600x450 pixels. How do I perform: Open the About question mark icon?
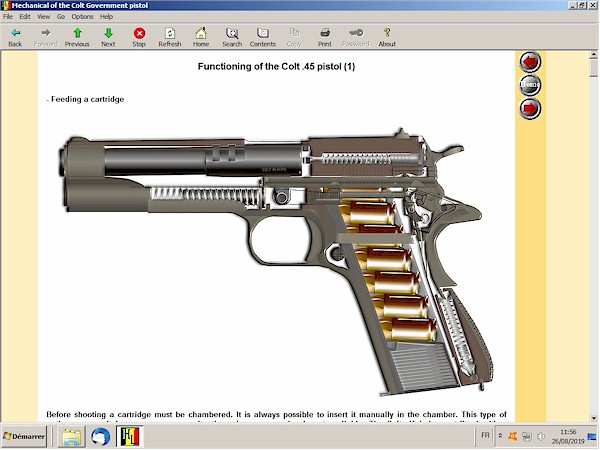click(387, 37)
